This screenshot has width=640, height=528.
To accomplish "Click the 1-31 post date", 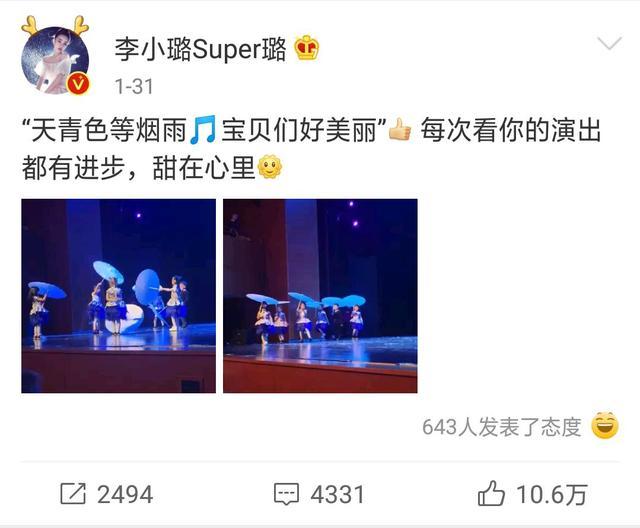I will coord(134,87).
